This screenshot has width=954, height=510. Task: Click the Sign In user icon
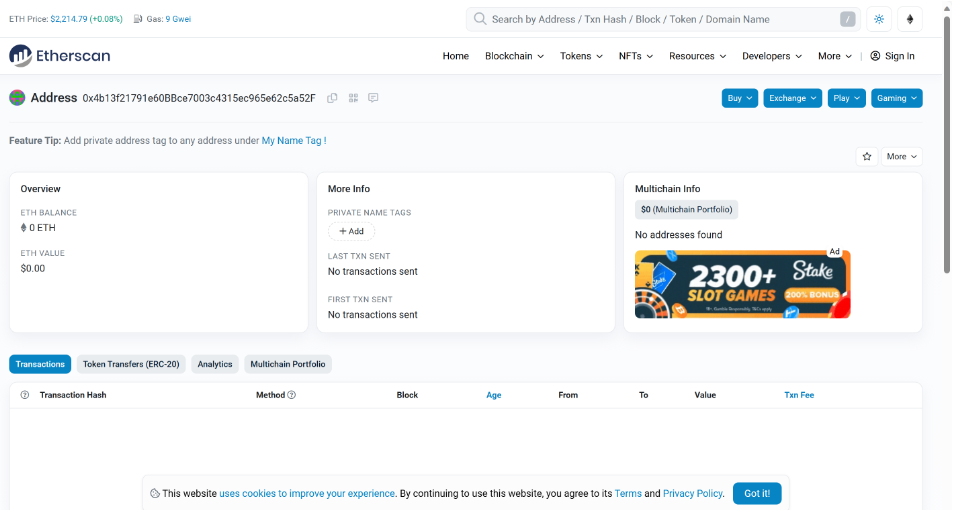(x=875, y=56)
